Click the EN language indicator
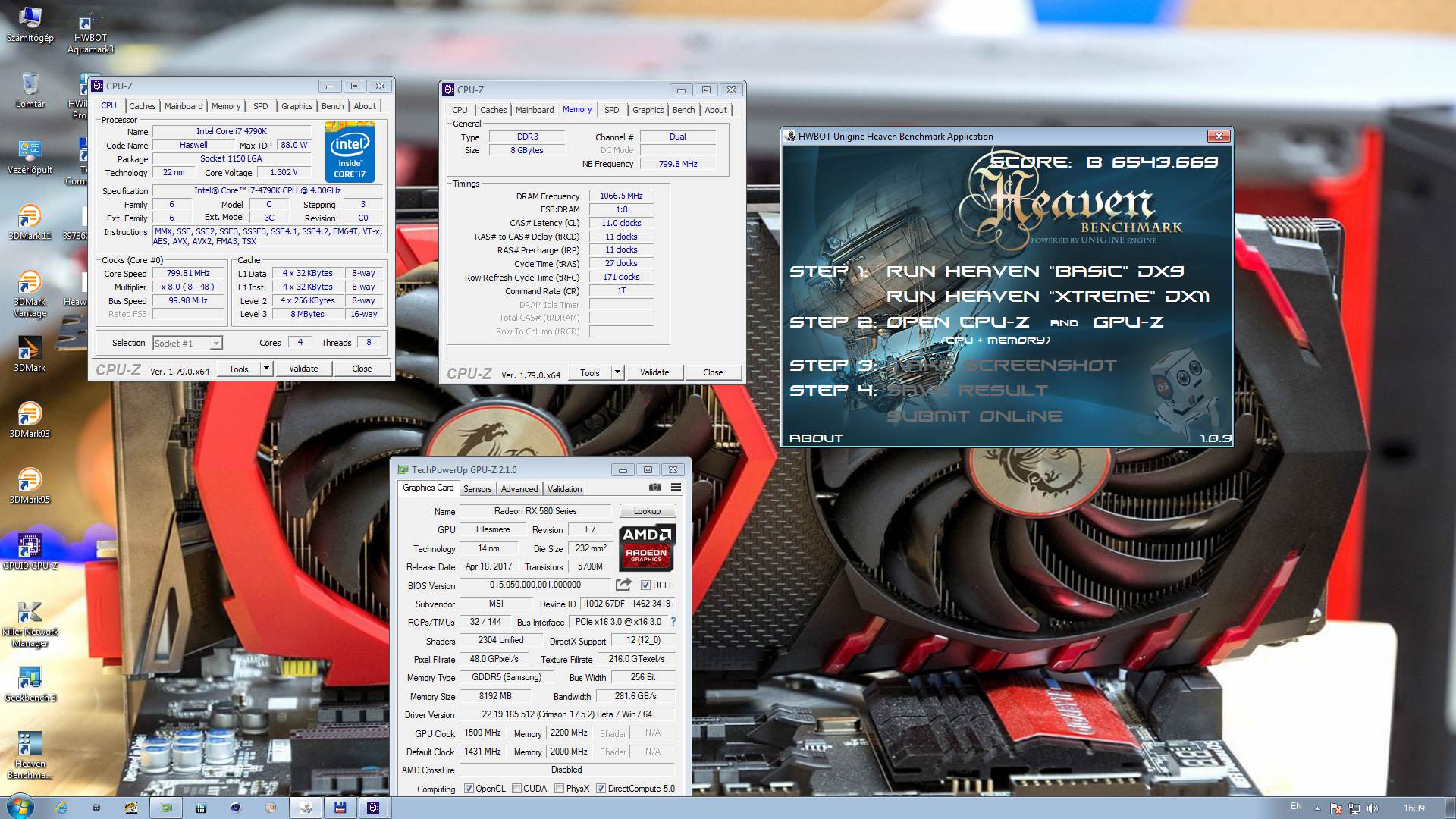Viewport: 1456px width, 819px height. 1296,807
